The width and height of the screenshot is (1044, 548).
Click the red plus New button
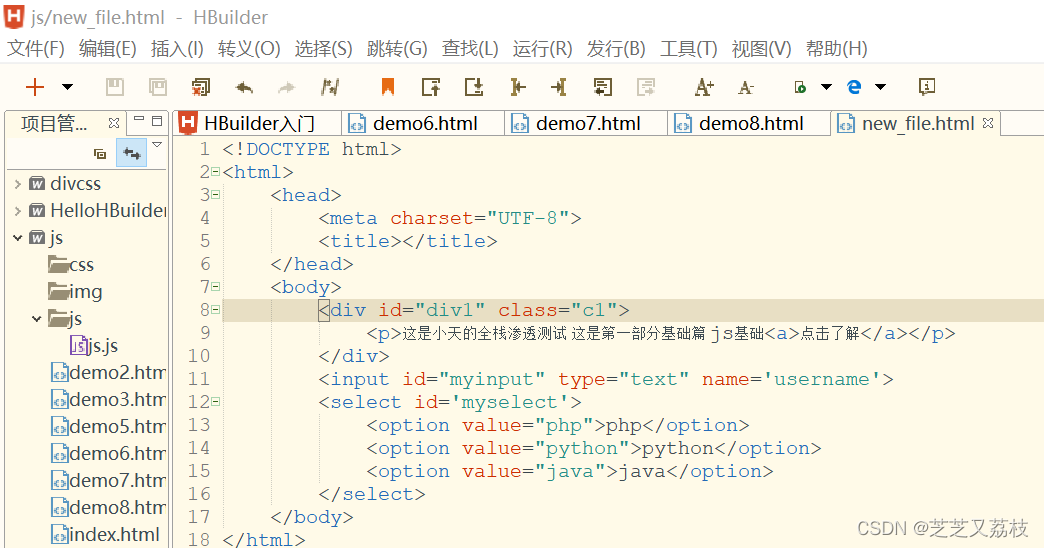pyautogui.click(x=35, y=87)
